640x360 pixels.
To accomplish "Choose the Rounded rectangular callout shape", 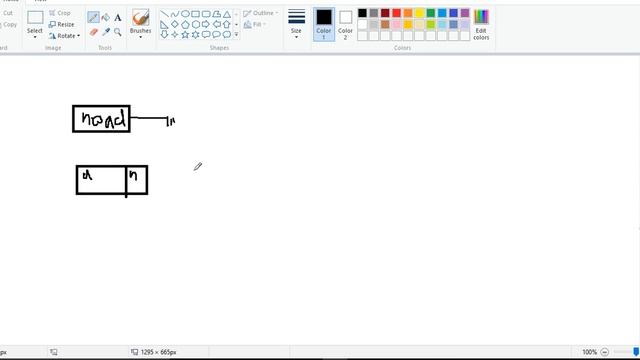I will coord(206,35).
